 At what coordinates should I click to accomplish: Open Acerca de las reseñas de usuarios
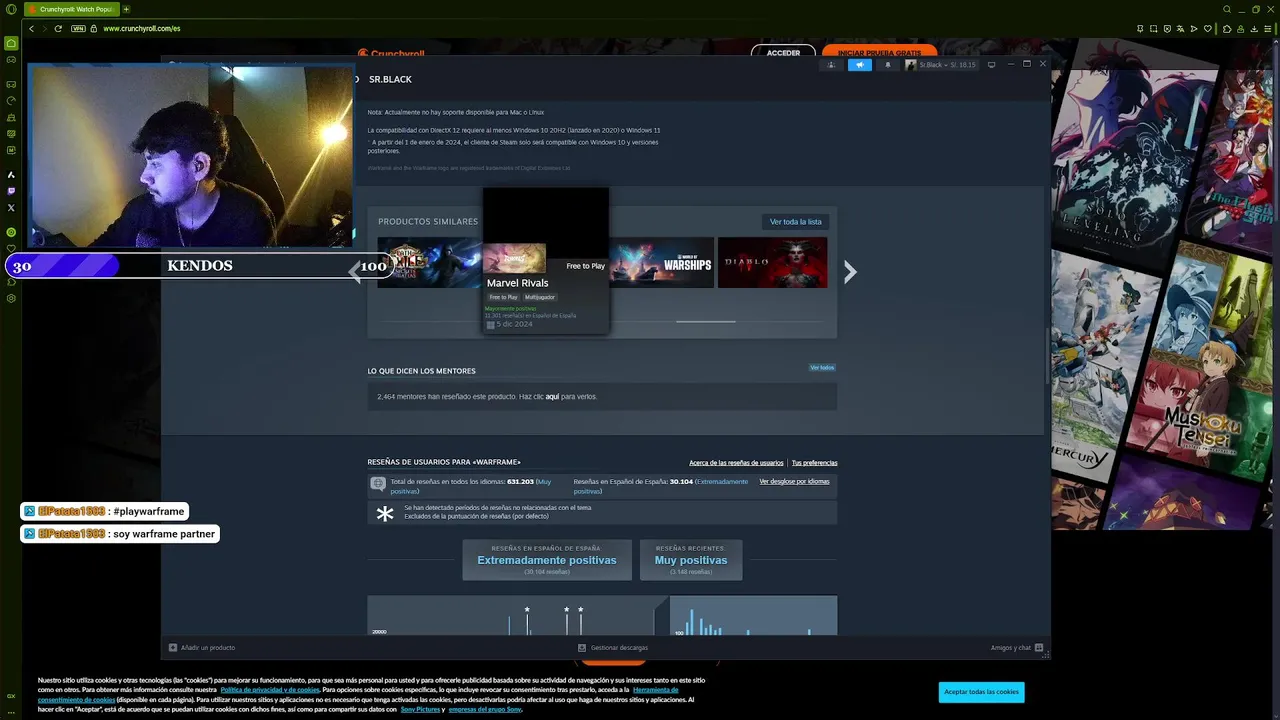point(736,463)
